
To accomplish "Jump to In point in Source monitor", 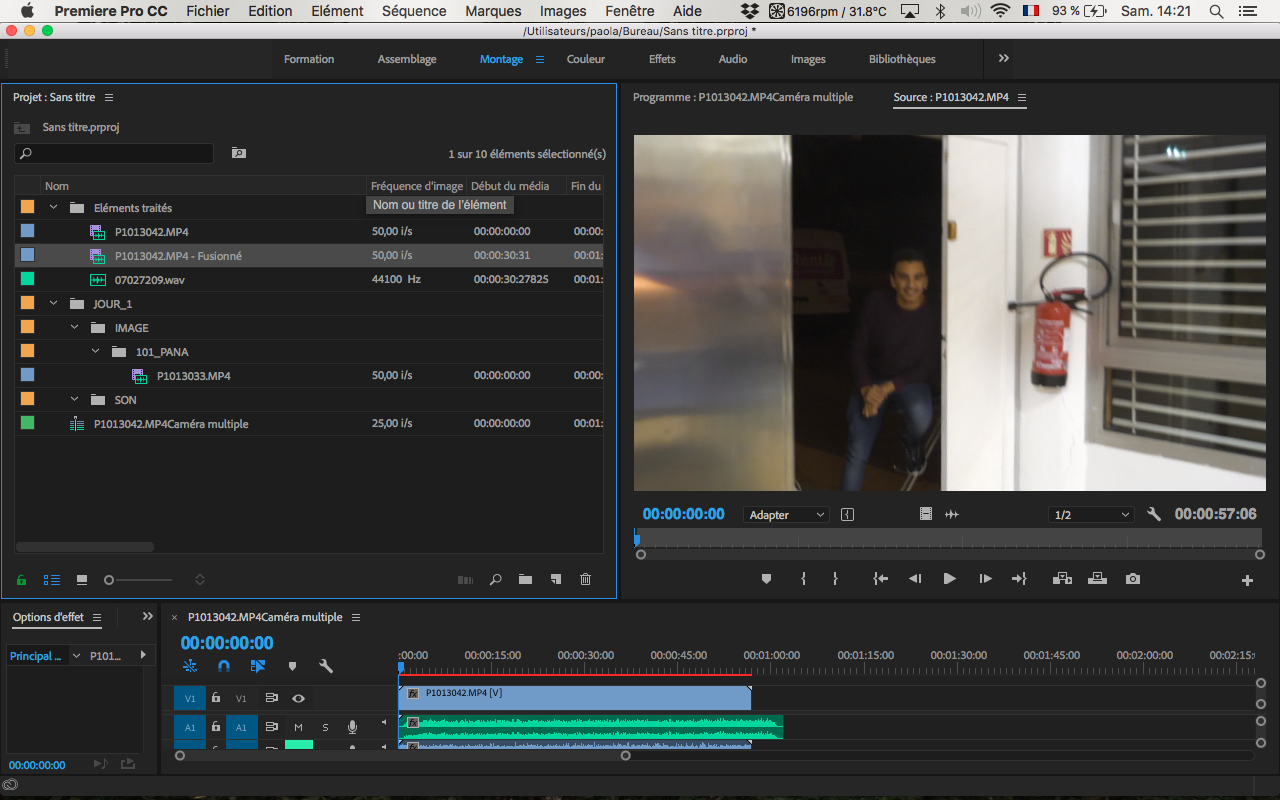I will (880, 579).
